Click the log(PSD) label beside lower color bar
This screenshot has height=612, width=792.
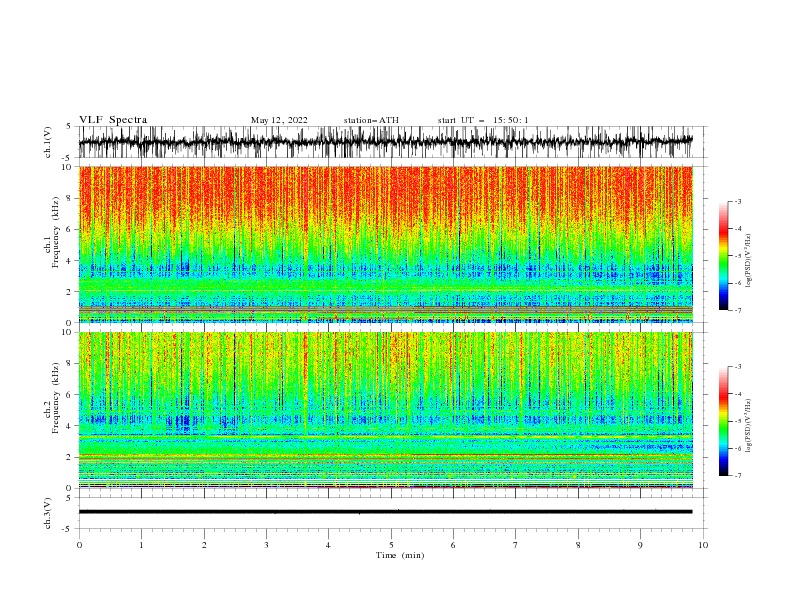click(x=749, y=425)
